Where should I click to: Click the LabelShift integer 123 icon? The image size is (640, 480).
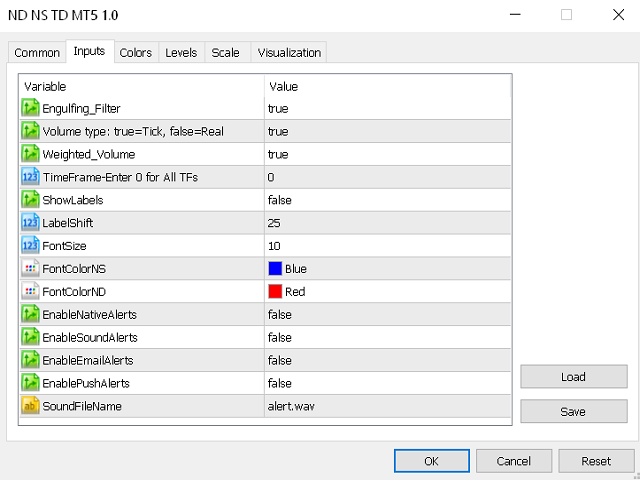[x=30, y=222]
